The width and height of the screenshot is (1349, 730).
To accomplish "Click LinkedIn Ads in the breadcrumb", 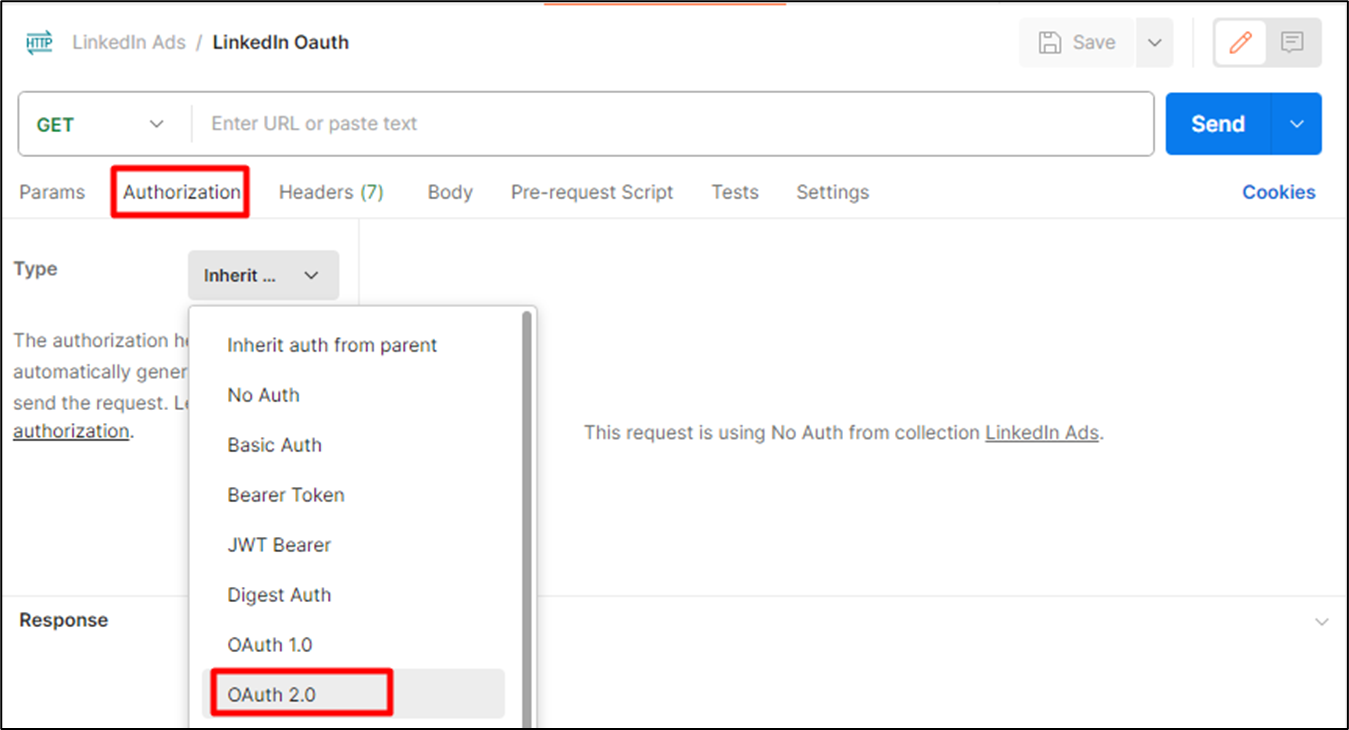I will tap(129, 43).
